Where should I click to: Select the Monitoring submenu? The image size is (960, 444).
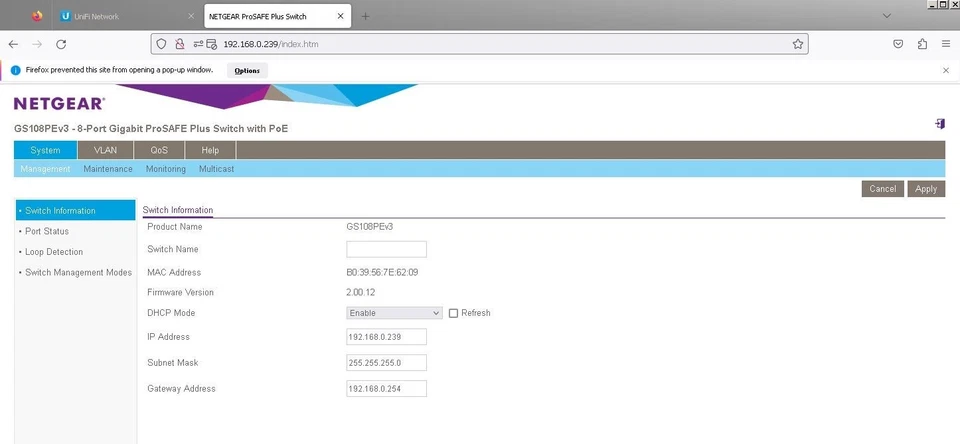coord(165,169)
